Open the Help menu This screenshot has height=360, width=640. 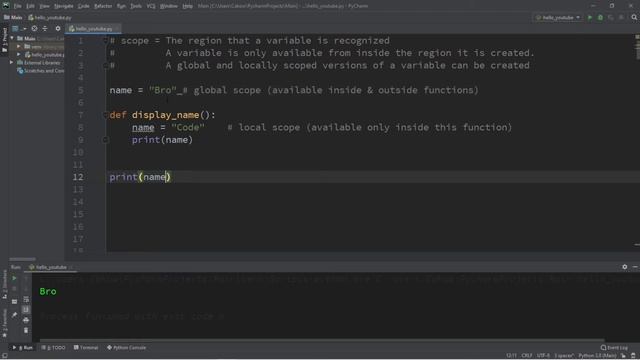187,6
